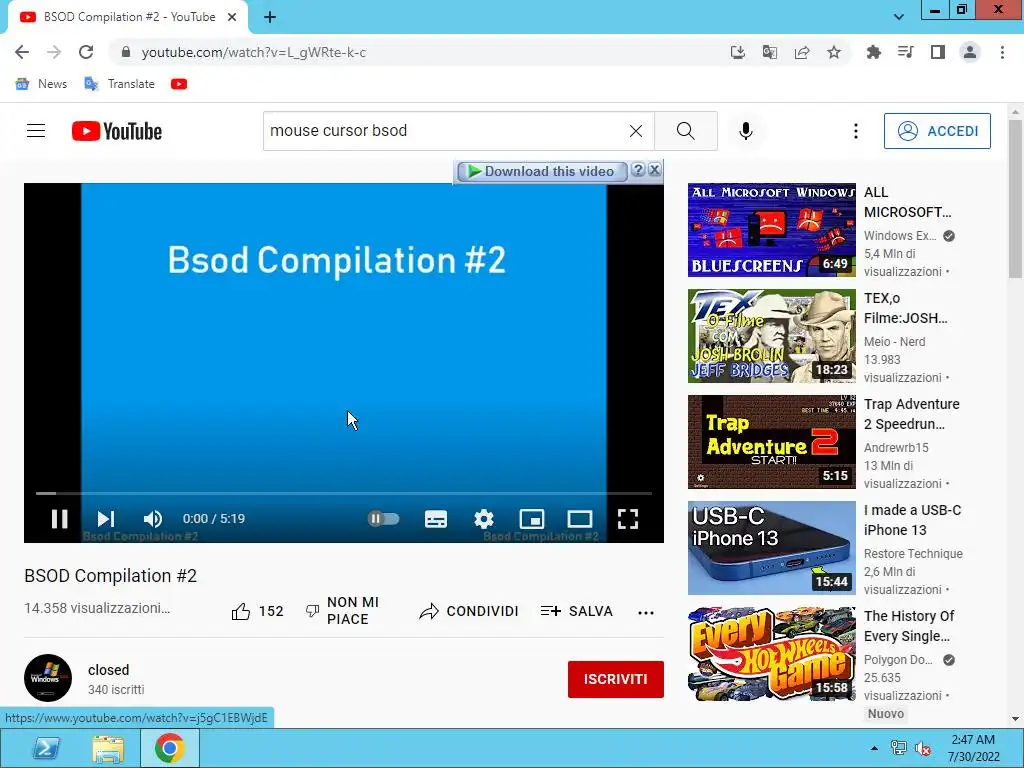Click the ACCEDI sign-in button
This screenshot has width=1024, height=768.
coord(937,131)
